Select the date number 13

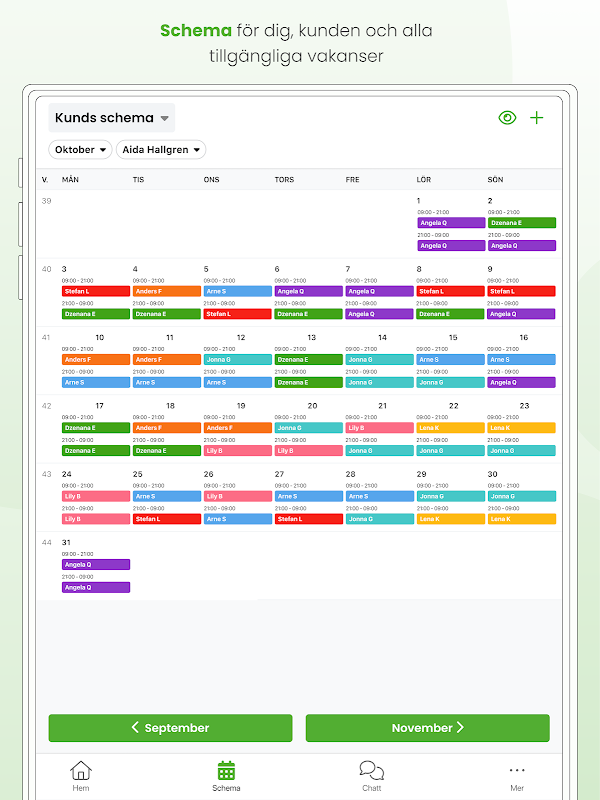click(x=312, y=337)
